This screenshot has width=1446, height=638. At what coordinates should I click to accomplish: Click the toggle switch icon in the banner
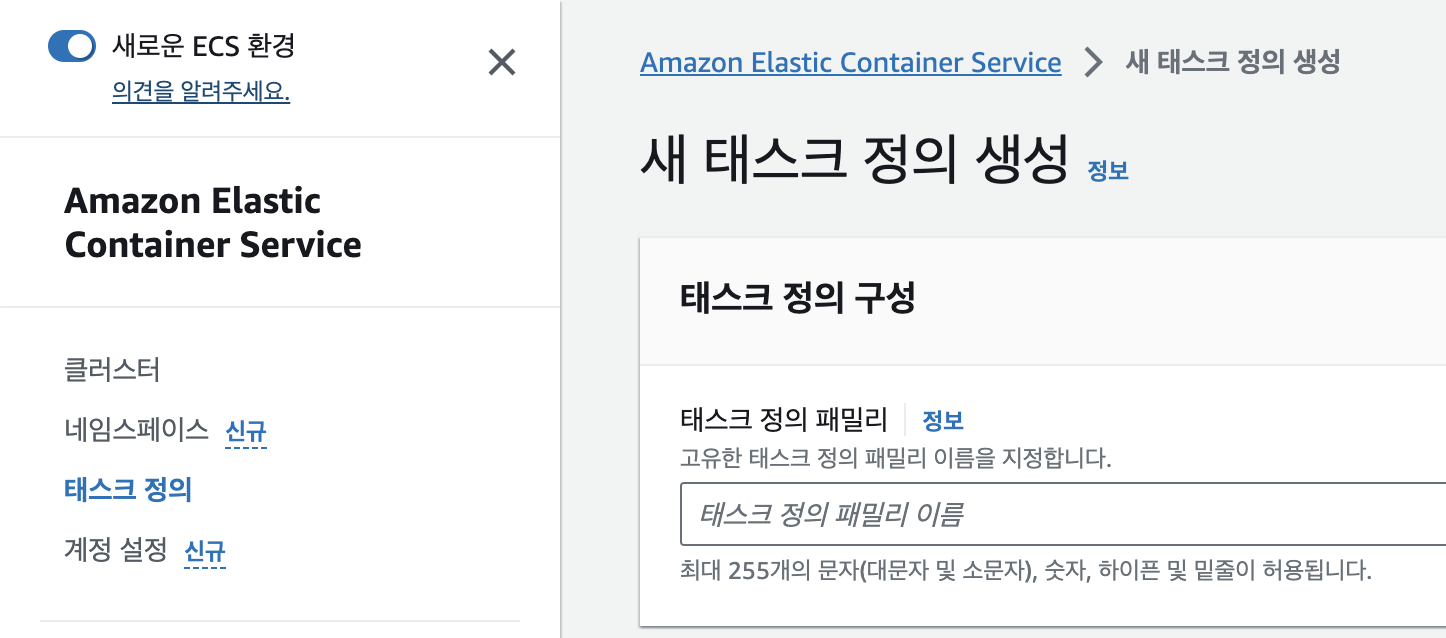[70, 45]
